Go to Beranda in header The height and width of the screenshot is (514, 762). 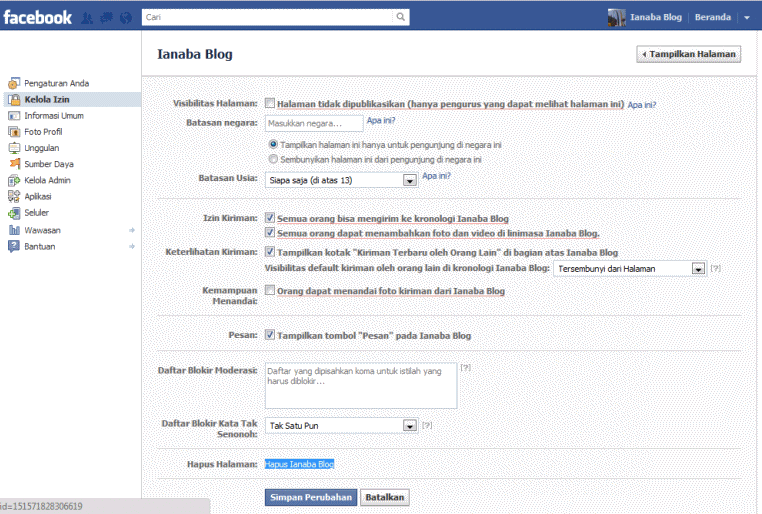click(x=713, y=17)
